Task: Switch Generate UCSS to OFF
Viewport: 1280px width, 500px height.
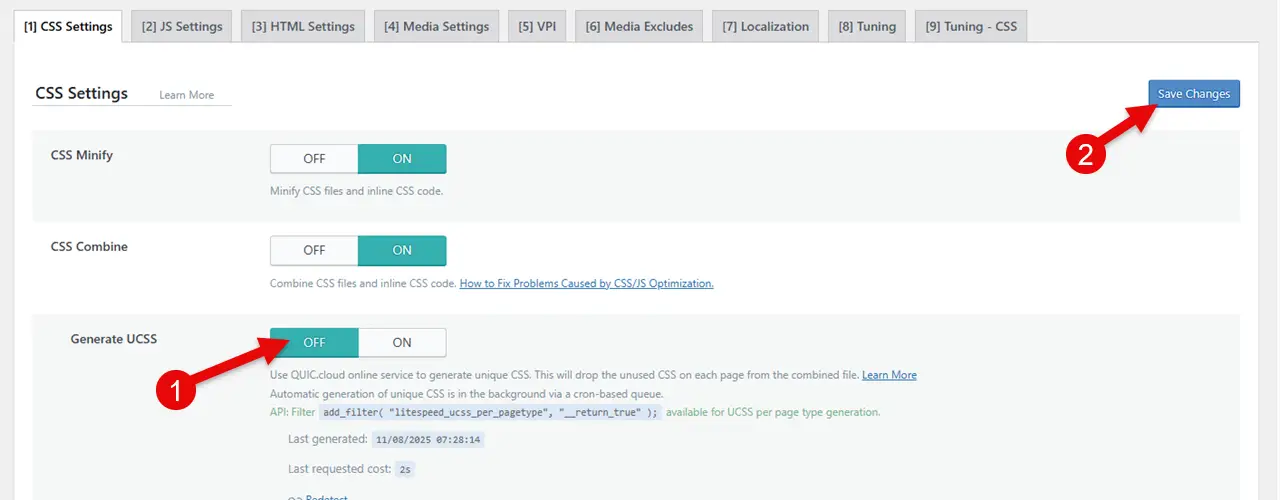Action: tap(314, 343)
